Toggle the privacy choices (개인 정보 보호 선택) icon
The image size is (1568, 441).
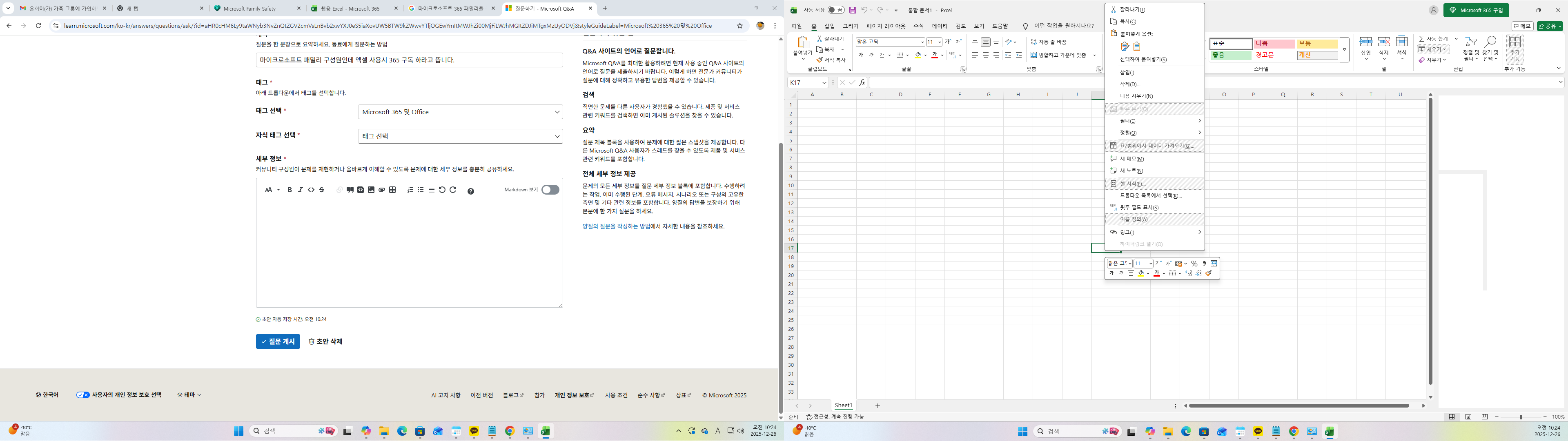click(83, 395)
